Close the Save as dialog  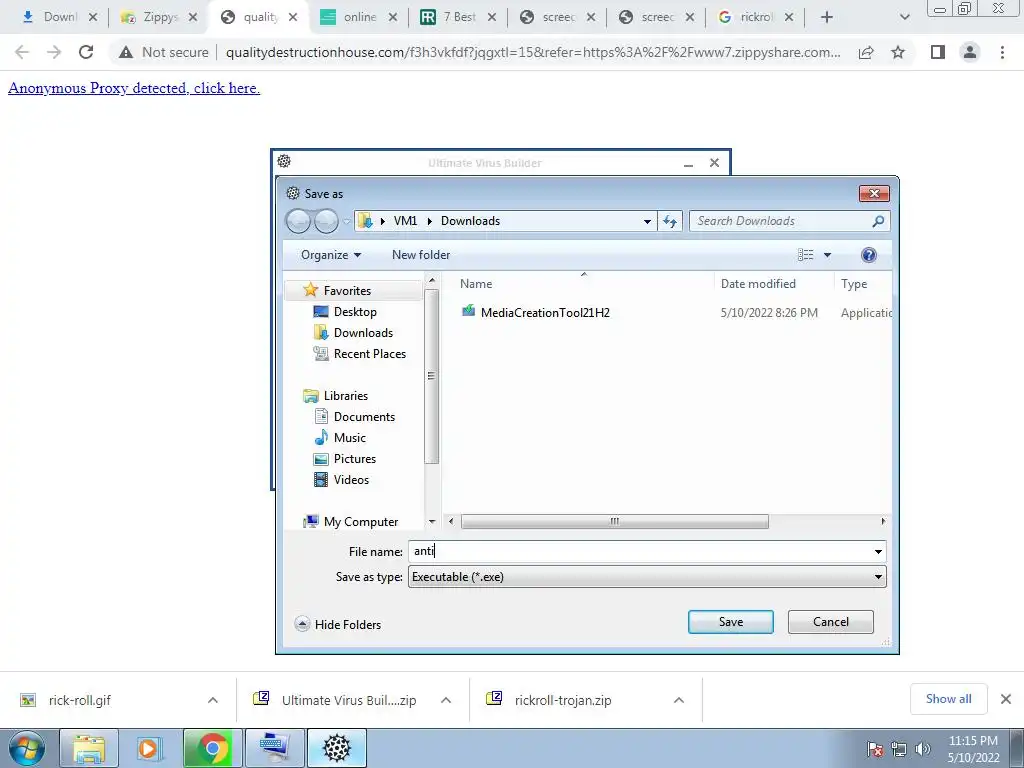[874, 193]
